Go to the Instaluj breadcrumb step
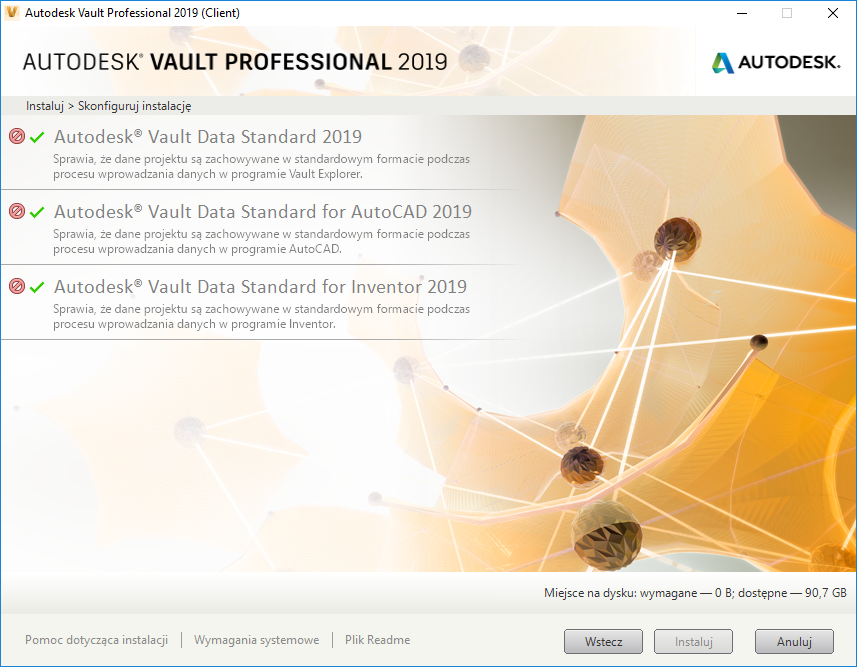Screen dimensions: 857x667 pyautogui.click(x=45, y=105)
